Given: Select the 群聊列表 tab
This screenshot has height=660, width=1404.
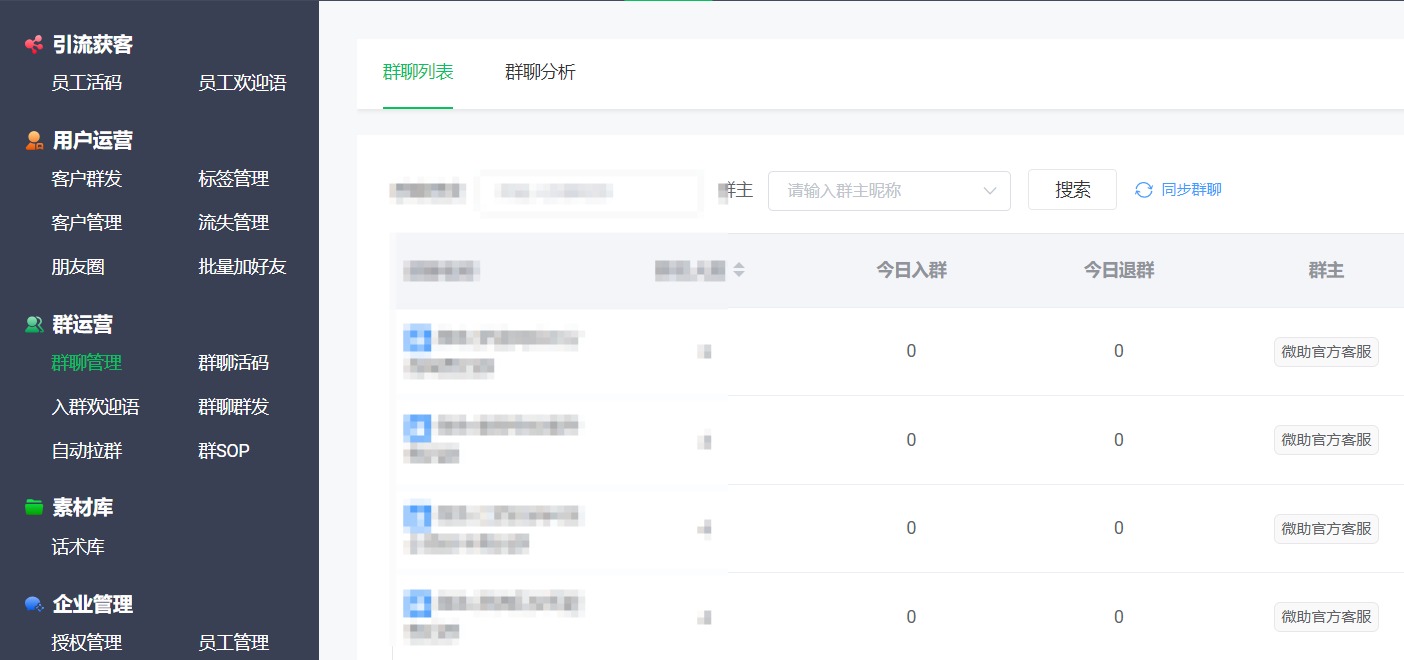Looking at the screenshot, I should pyautogui.click(x=418, y=72).
